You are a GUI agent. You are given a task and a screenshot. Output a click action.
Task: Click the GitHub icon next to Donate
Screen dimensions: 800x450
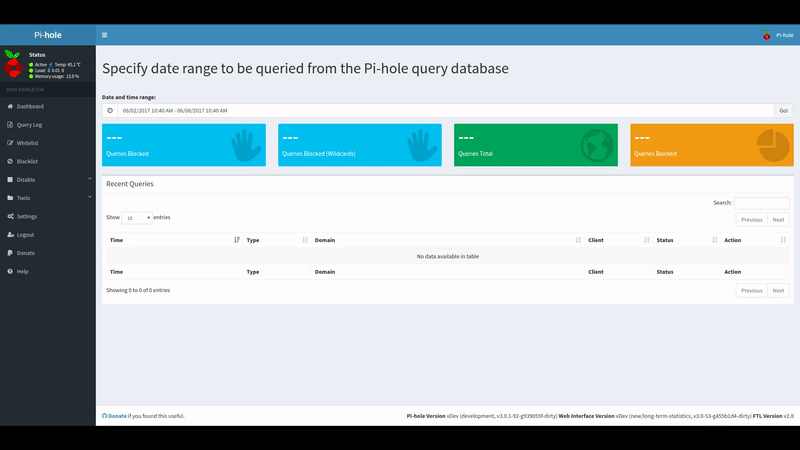pyautogui.click(x=104, y=415)
